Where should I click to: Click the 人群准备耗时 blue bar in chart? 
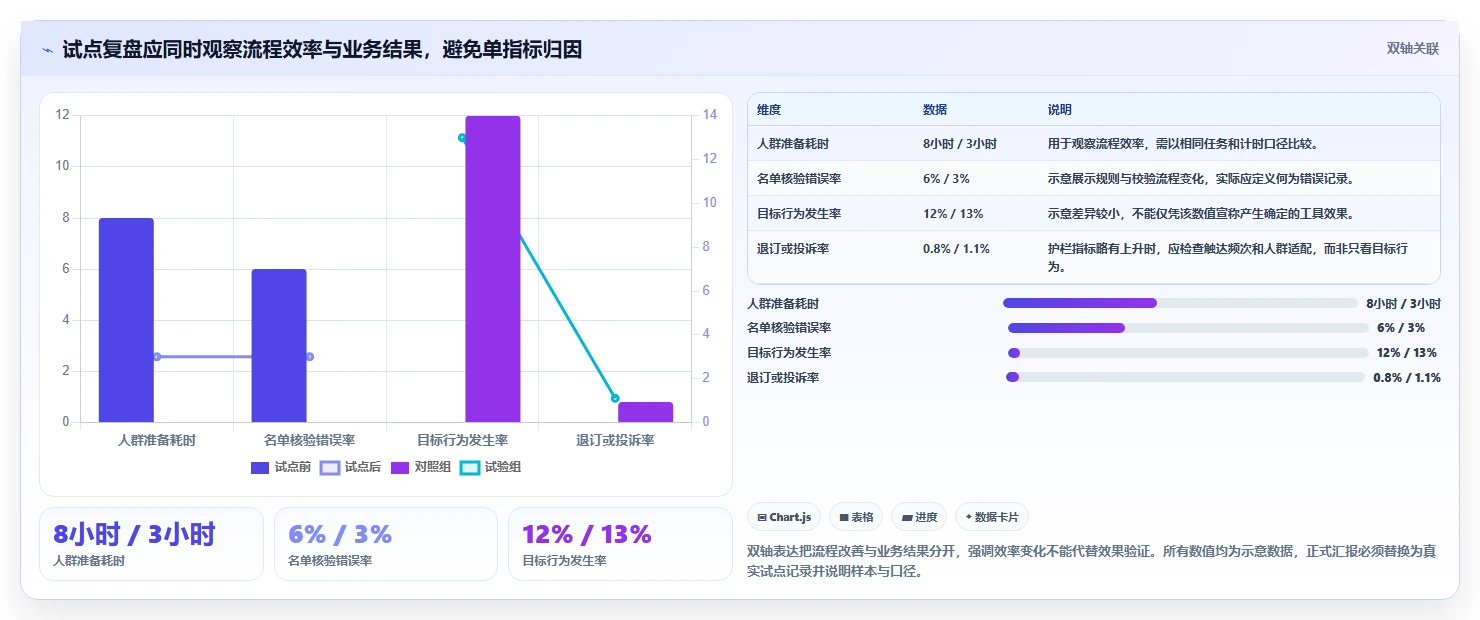click(x=126, y=320)
